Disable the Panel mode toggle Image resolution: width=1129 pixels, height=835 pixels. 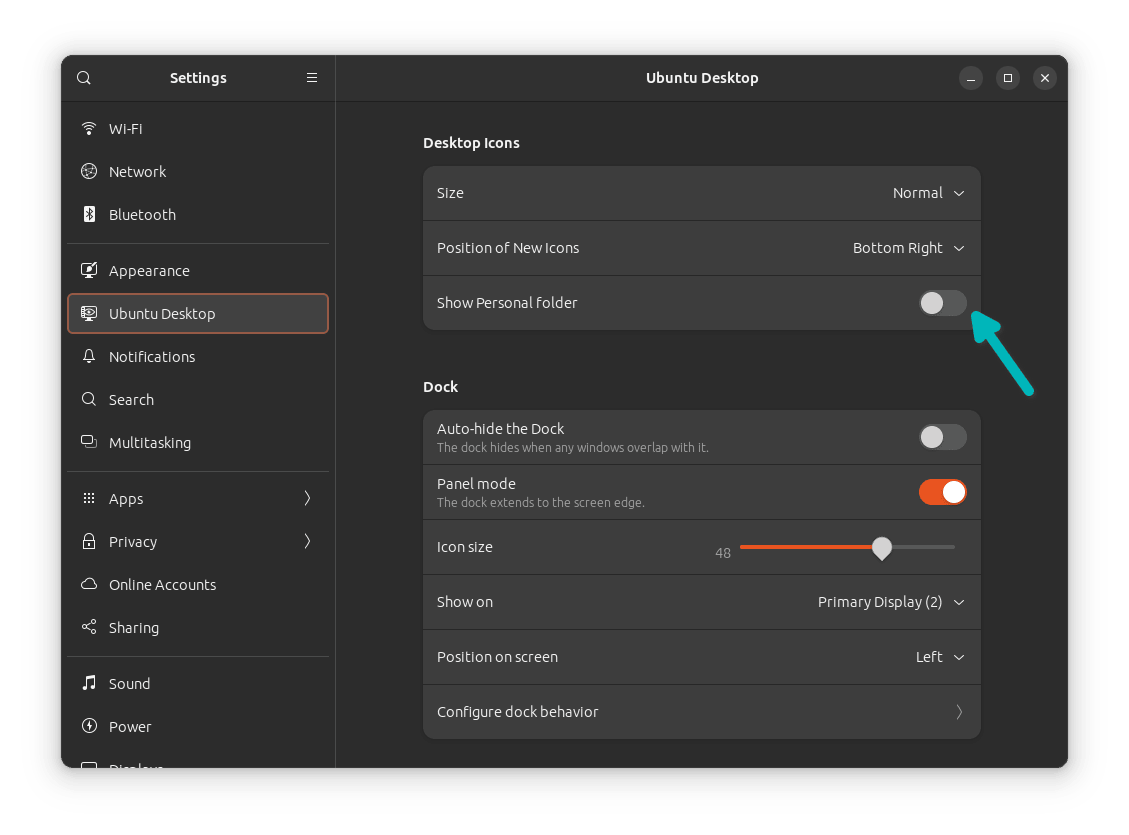point(942,492)
